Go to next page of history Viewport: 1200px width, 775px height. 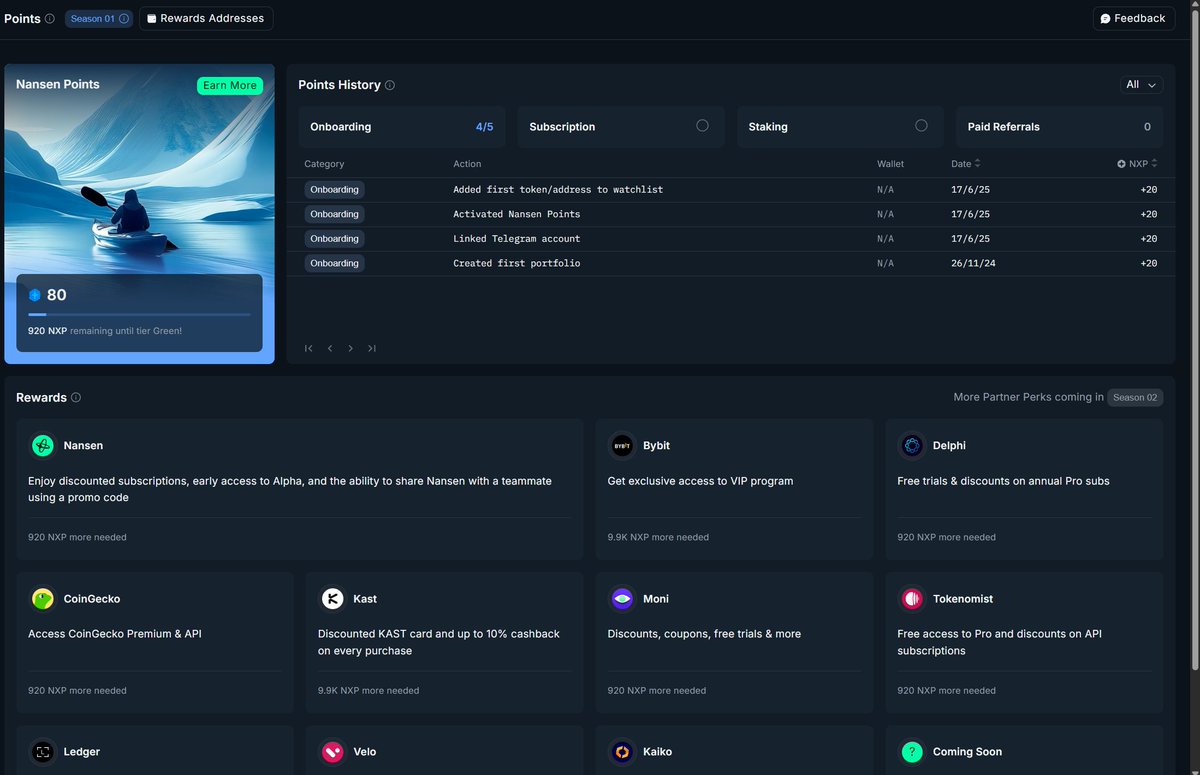(351, 348)
